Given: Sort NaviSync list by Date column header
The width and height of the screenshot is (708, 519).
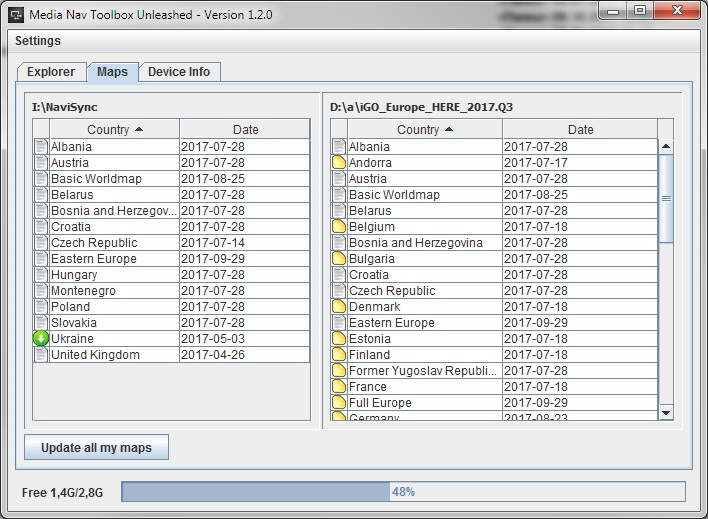Looking at the screenshot, I should coord(245,130).
